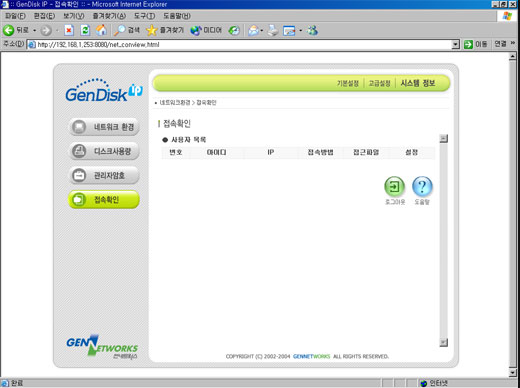The width and height of the screenshot is (520, 388).
Task: Click page icon in address bar
Action: [32, 44]
